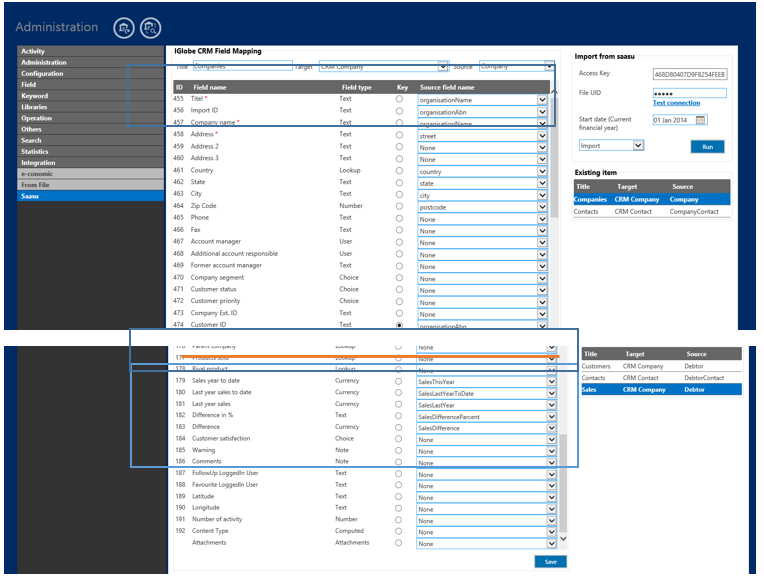
Task: Select the e-conomic integration entry
Action: pos(91,174)
